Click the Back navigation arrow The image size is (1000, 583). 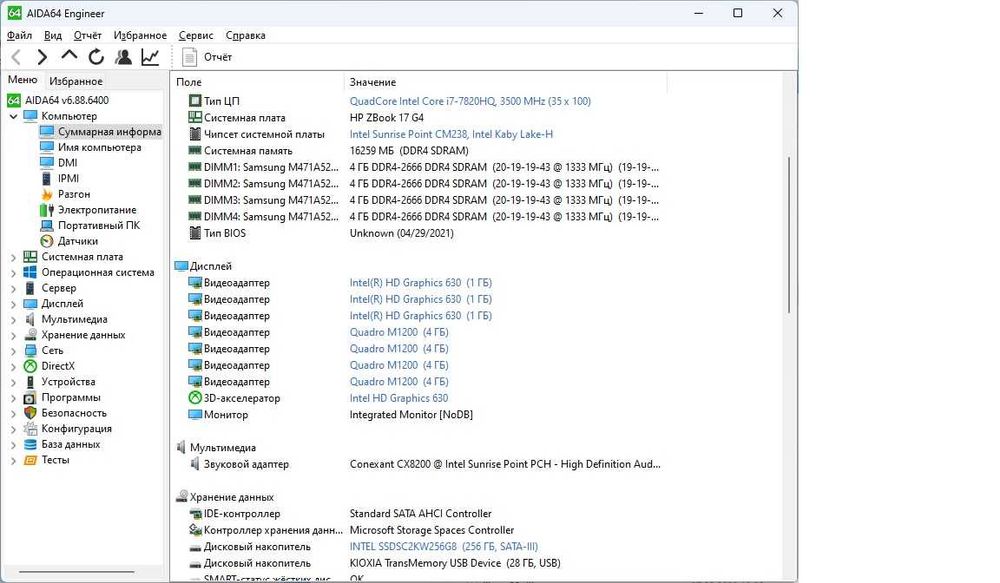tap(17, 57)
